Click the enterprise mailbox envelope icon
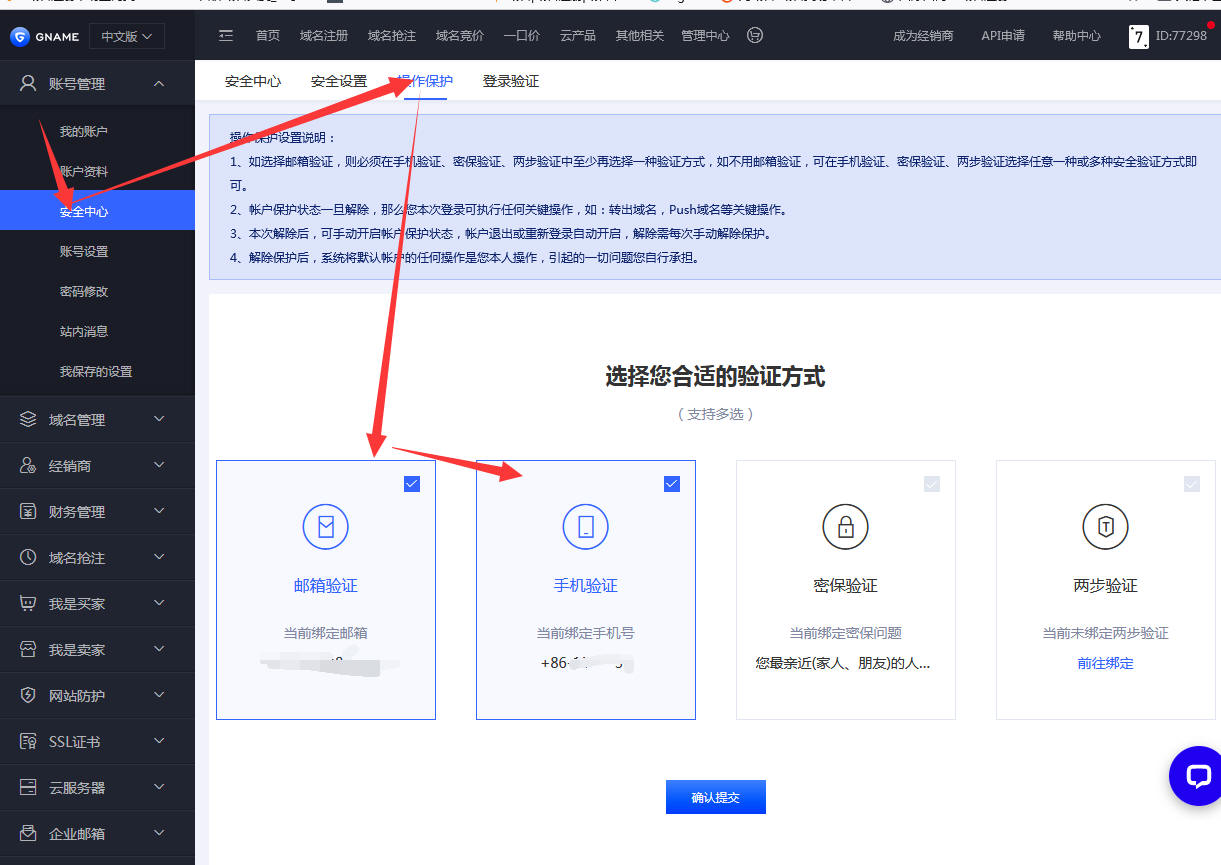This screenshot has height=865, width=1221. pos(28,834)
